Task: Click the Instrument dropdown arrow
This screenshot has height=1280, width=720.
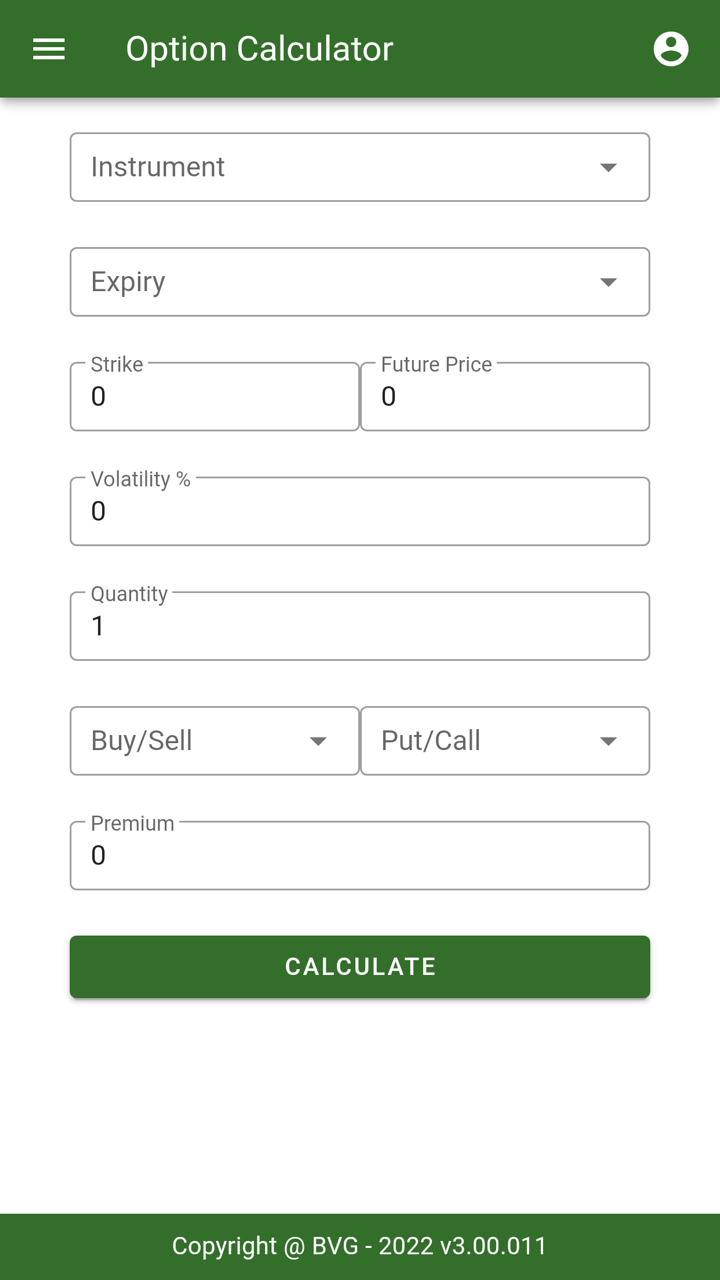Action: 608,167
